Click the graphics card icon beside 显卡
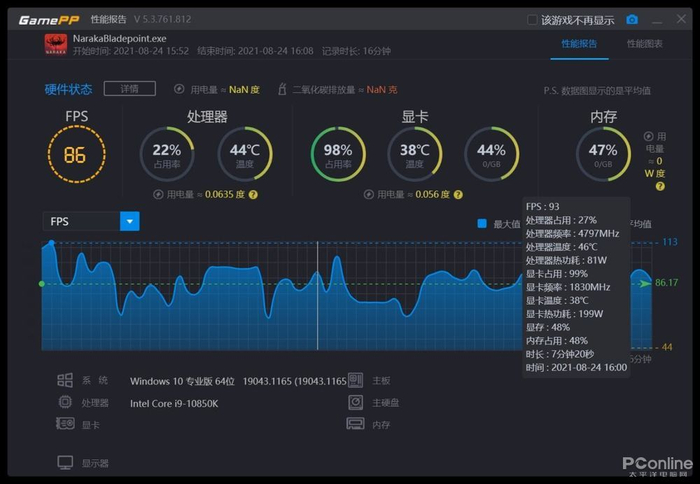Image resolution: width=700 pixels, height=484 pixels. (x=65, y=423)
